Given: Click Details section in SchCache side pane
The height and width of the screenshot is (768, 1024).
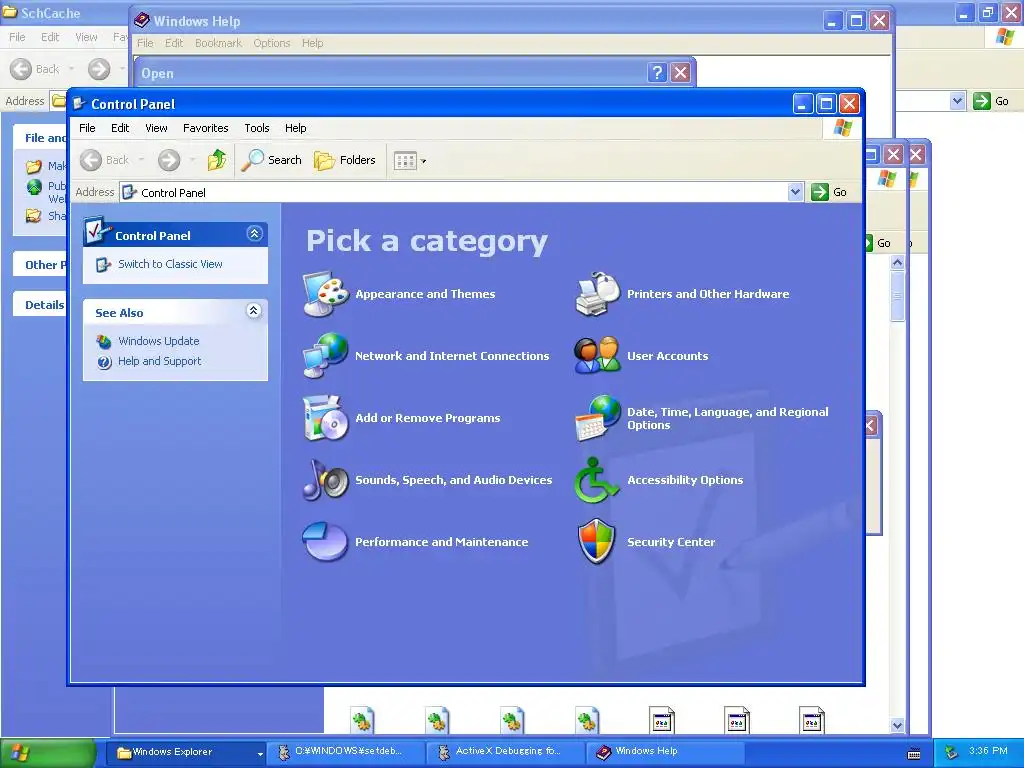Looking at the screenshot, I should pos(44,305).
